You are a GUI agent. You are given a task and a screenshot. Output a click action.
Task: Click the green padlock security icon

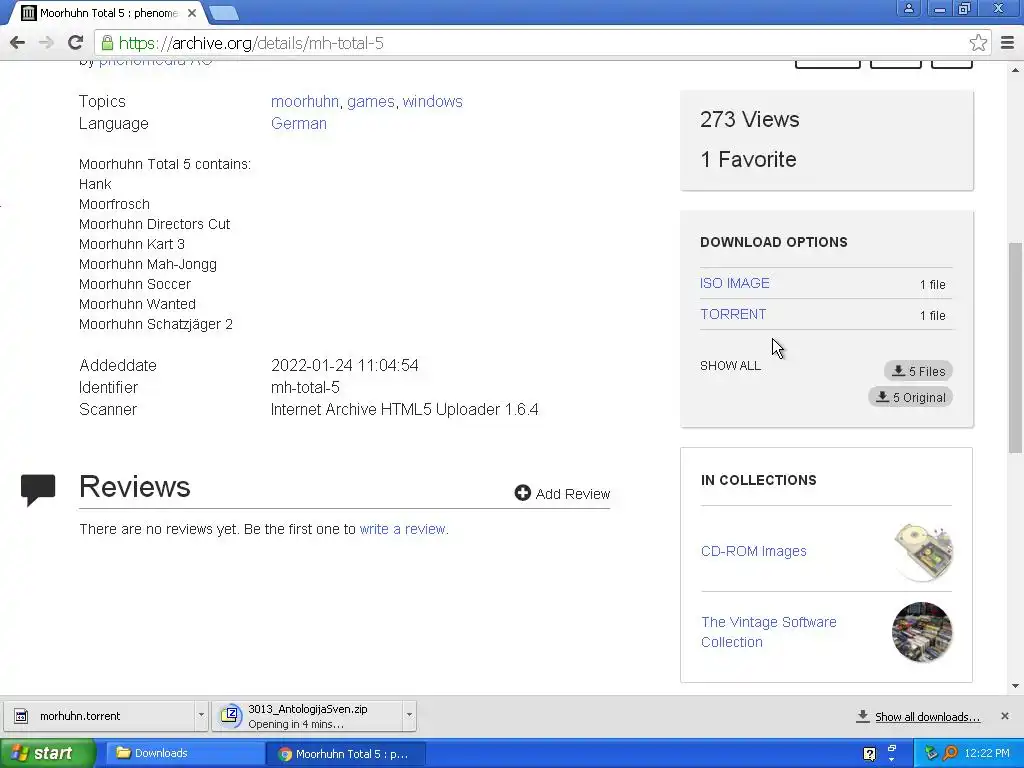pyautogui.click(x=107, y=43)
